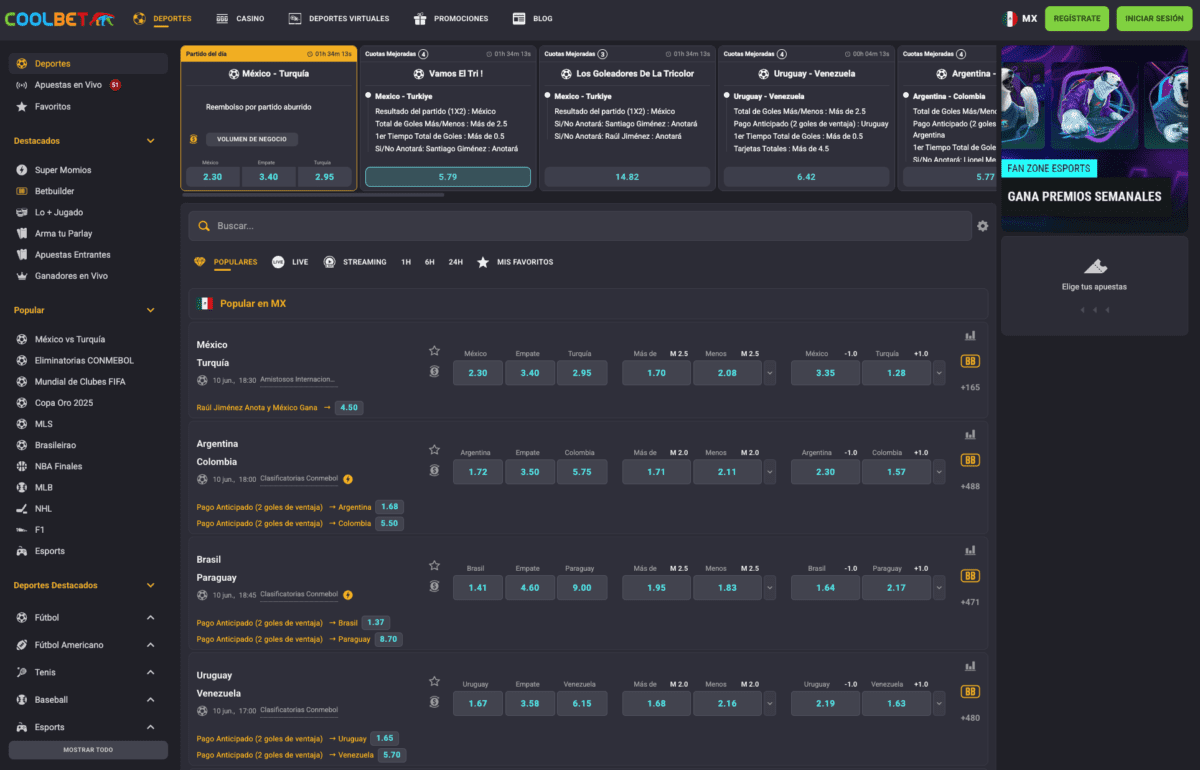The width and height of the screenshot is (1200, 770).
Task: Open Ganadores en Vivo in the sidebar
Action: coord(71,276)
